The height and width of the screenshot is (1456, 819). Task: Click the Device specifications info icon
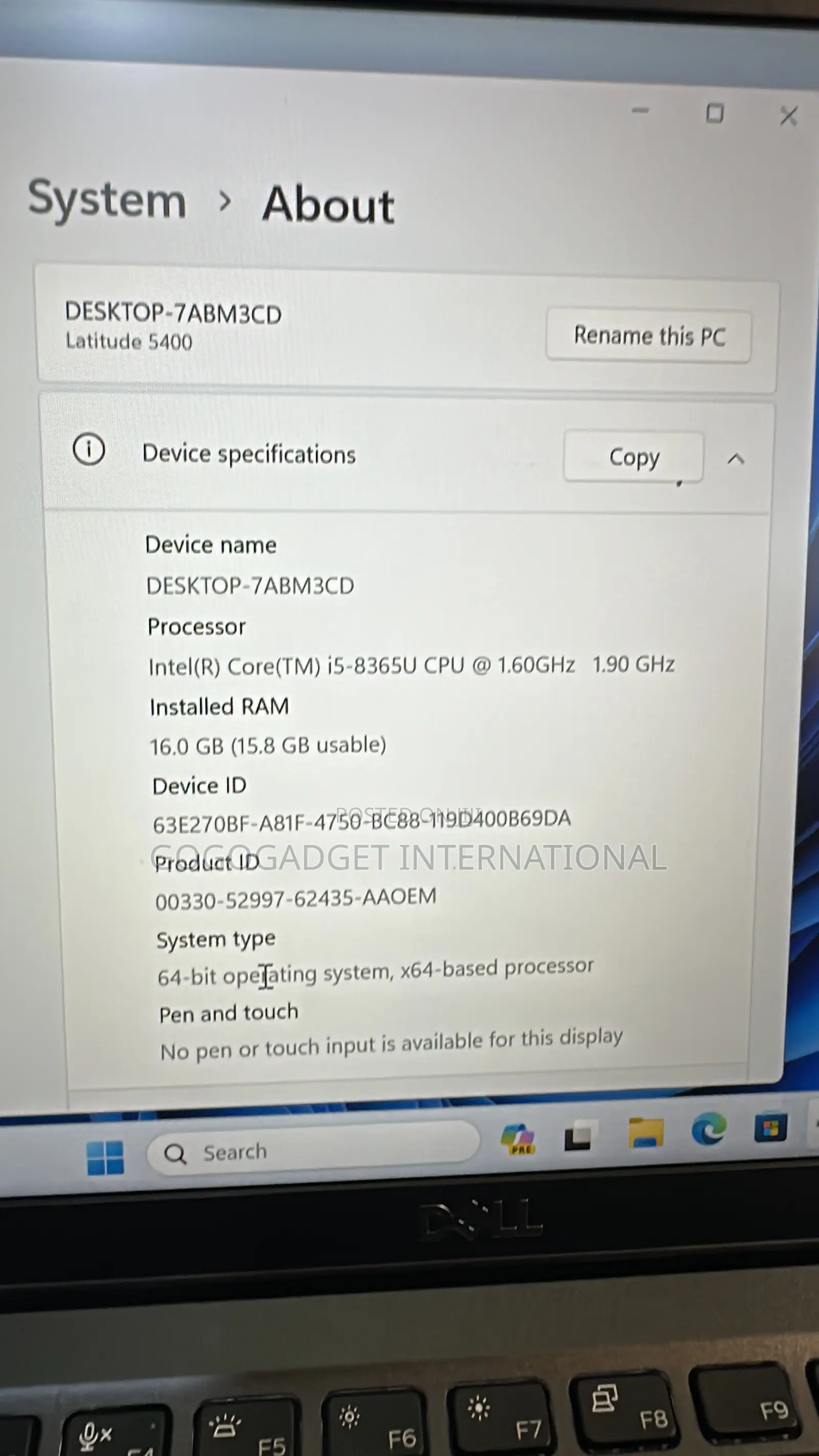[89, 449]
